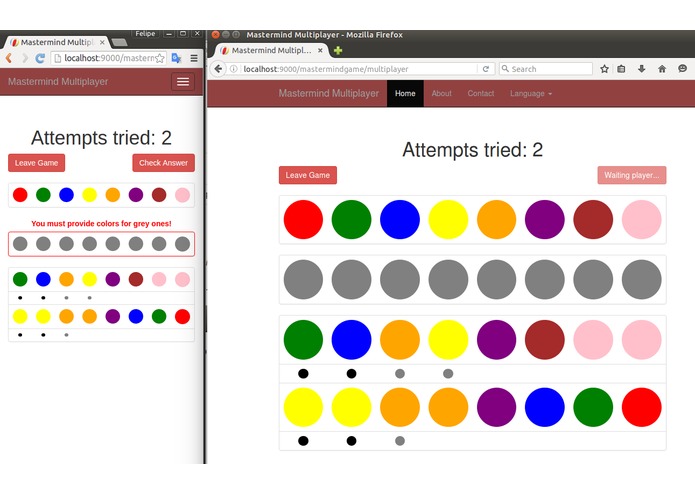Click Firefox bookmark star icon
The height and width of the screenshot is (494, 695).
tap(604, 69)
